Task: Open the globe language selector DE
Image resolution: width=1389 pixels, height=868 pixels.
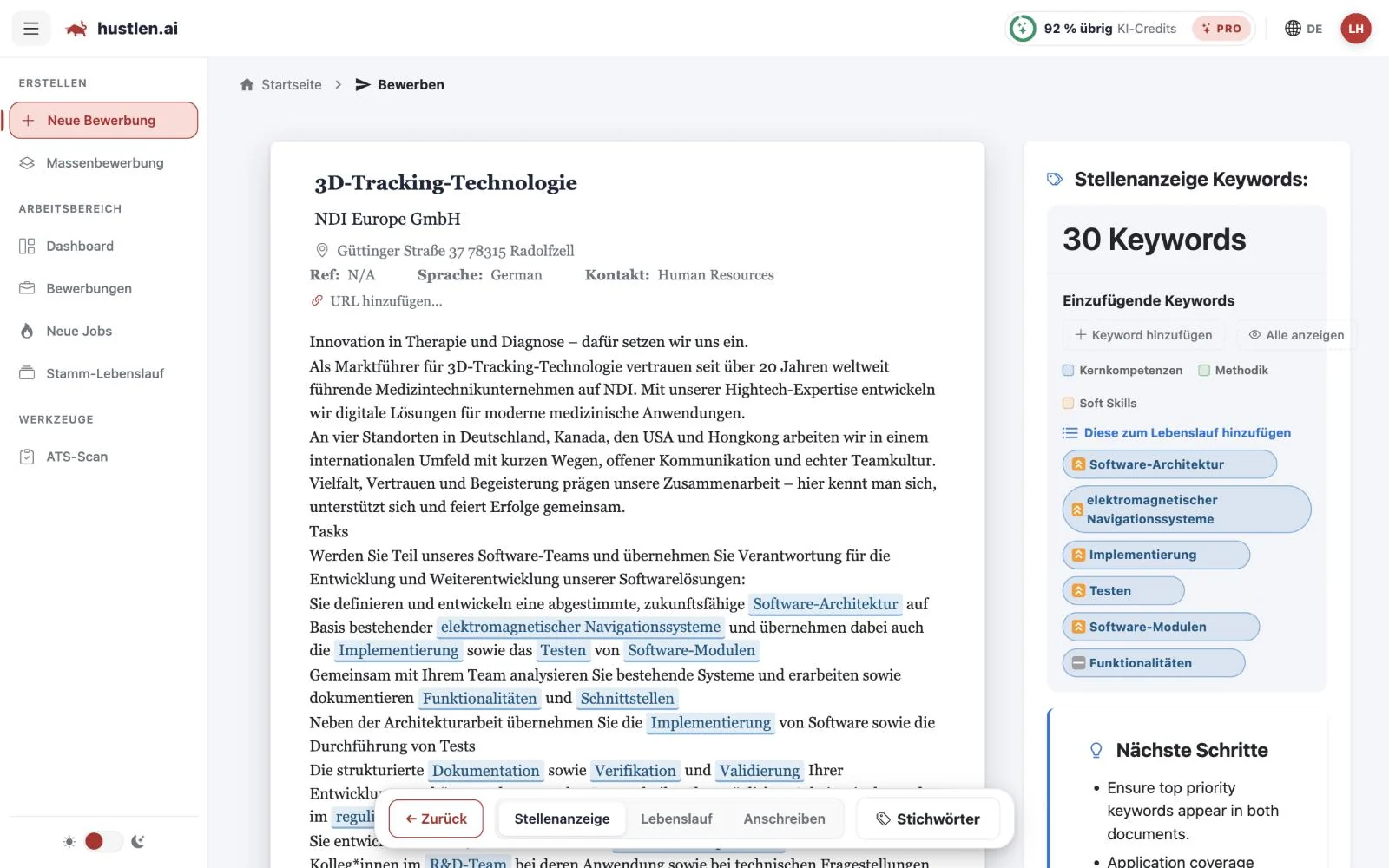Action: (x=1303, y=29)
